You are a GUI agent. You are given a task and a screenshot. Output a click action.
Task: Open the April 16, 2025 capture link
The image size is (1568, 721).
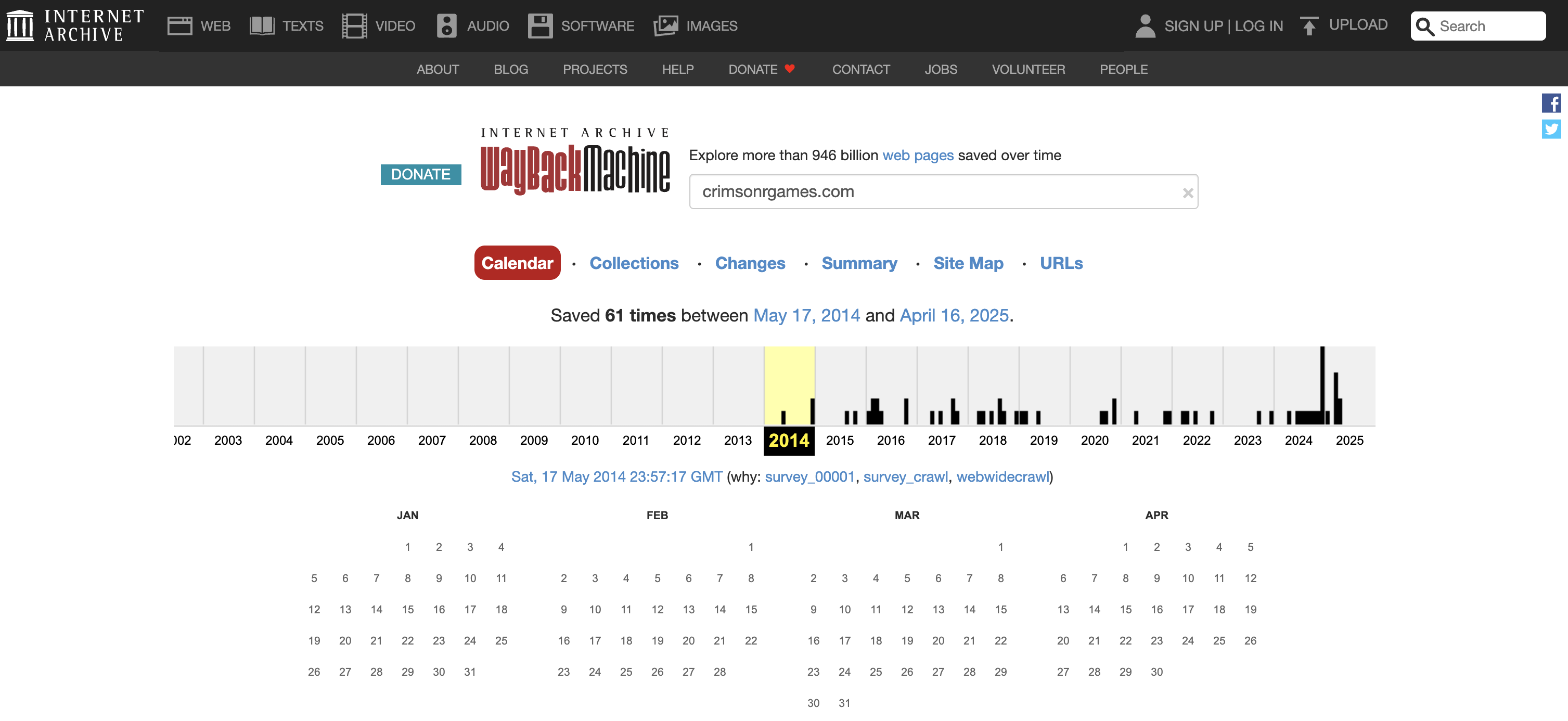[x=954, y=315]
